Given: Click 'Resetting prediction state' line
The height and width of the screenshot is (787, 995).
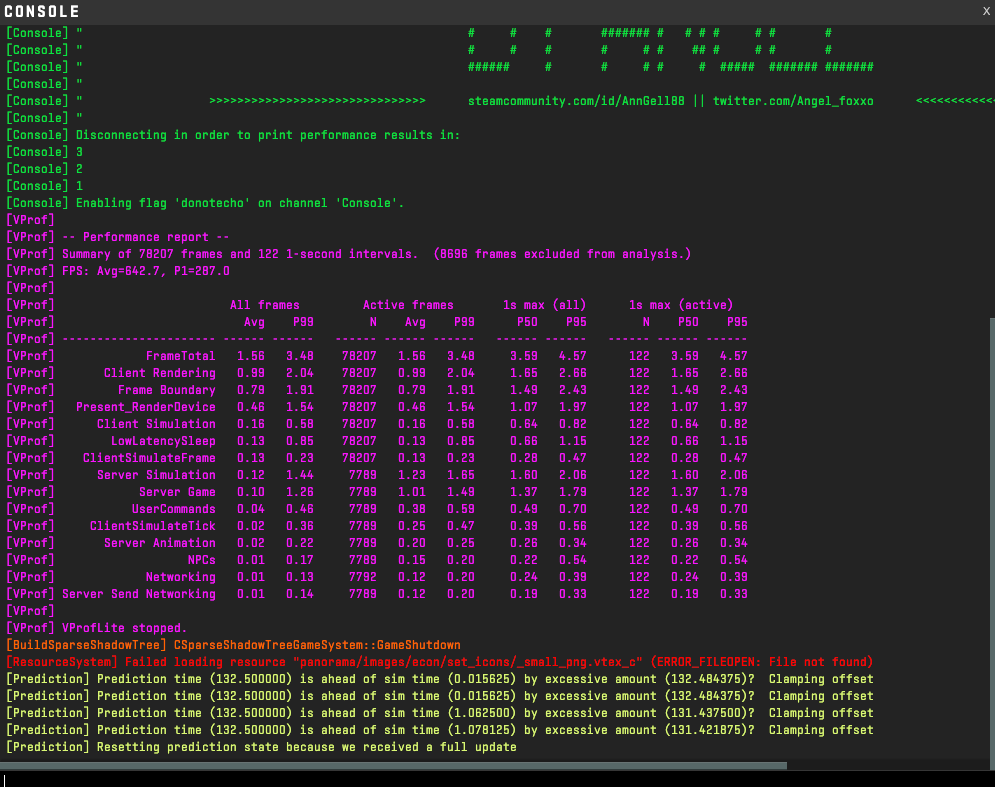Looking at the screenshot, I should (261, 747).
